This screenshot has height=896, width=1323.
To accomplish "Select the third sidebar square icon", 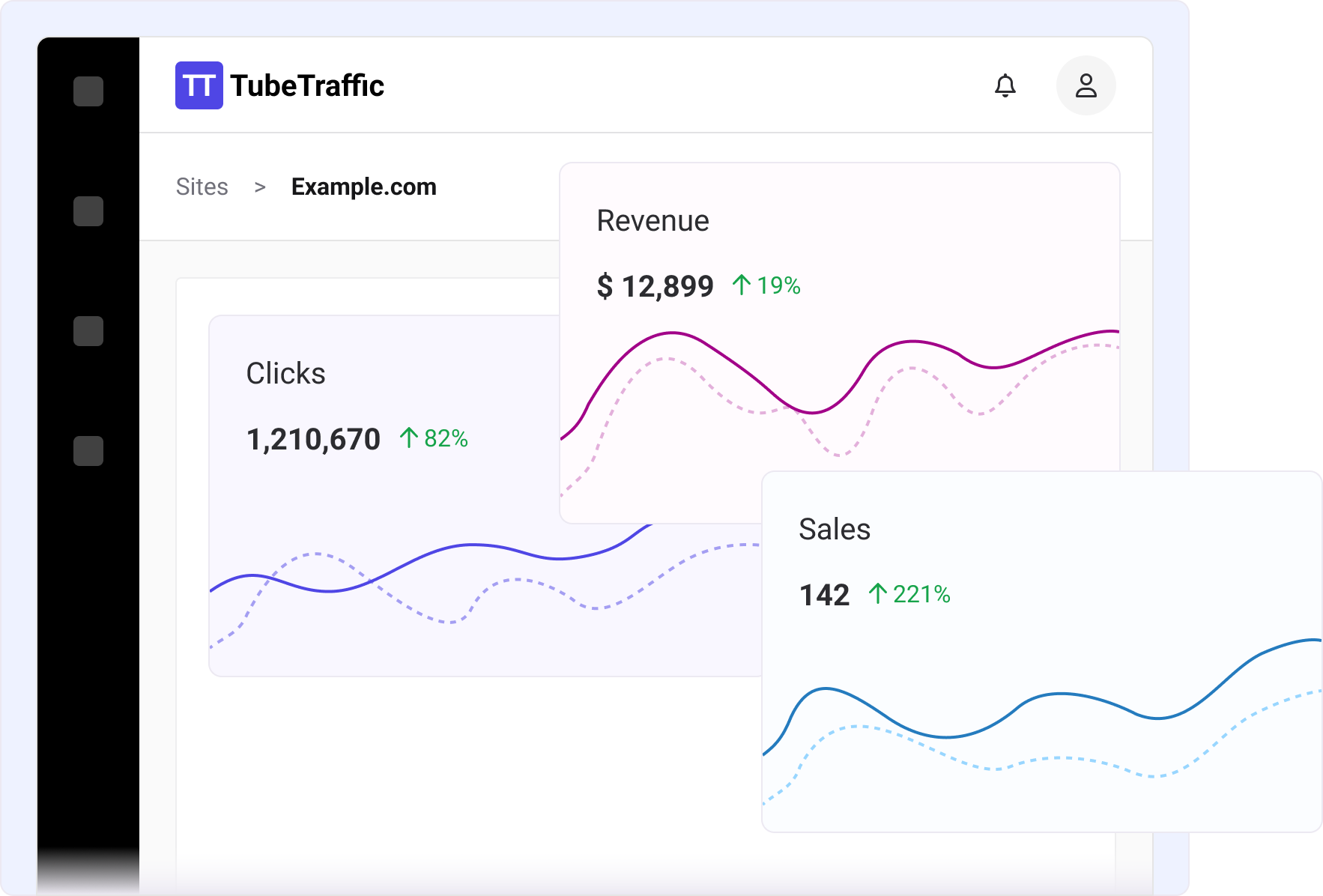I will (88, 331).
